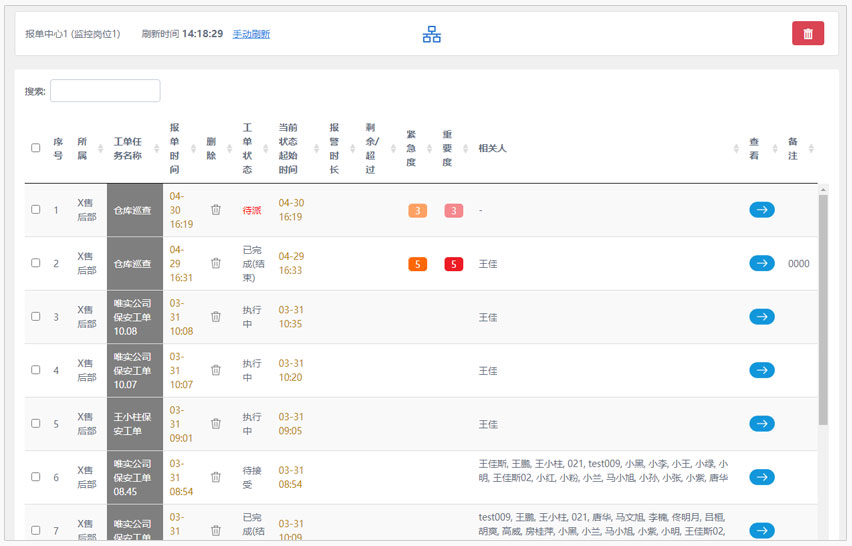Image resolution: width=852 pixels, height=546 pixels.
Task: Toggle the select-all checkbox in table header
Action: pos(36,148)
